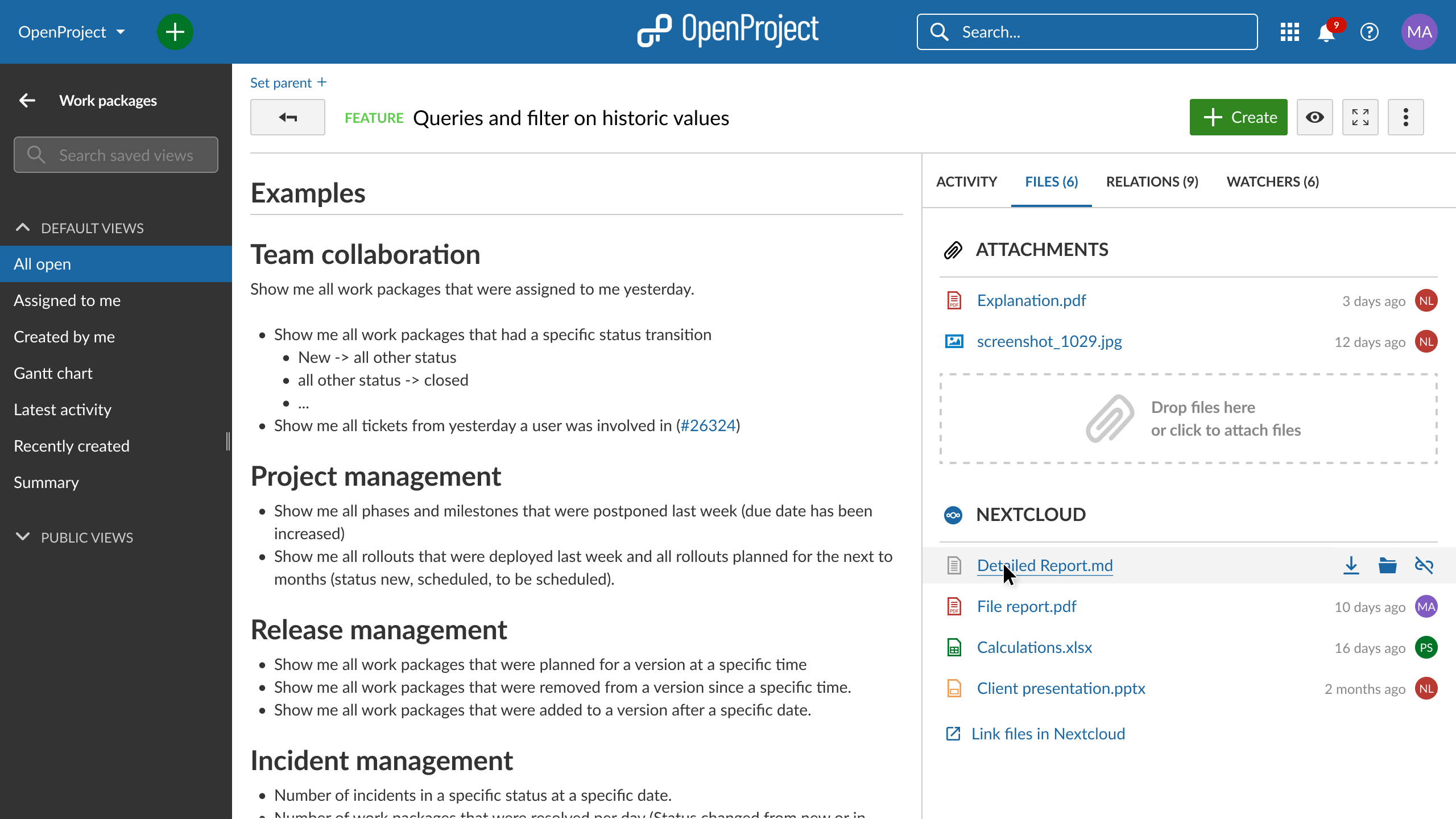
Task: Switch to the ACTIVITY tab
Action: (x=967, y=181)
